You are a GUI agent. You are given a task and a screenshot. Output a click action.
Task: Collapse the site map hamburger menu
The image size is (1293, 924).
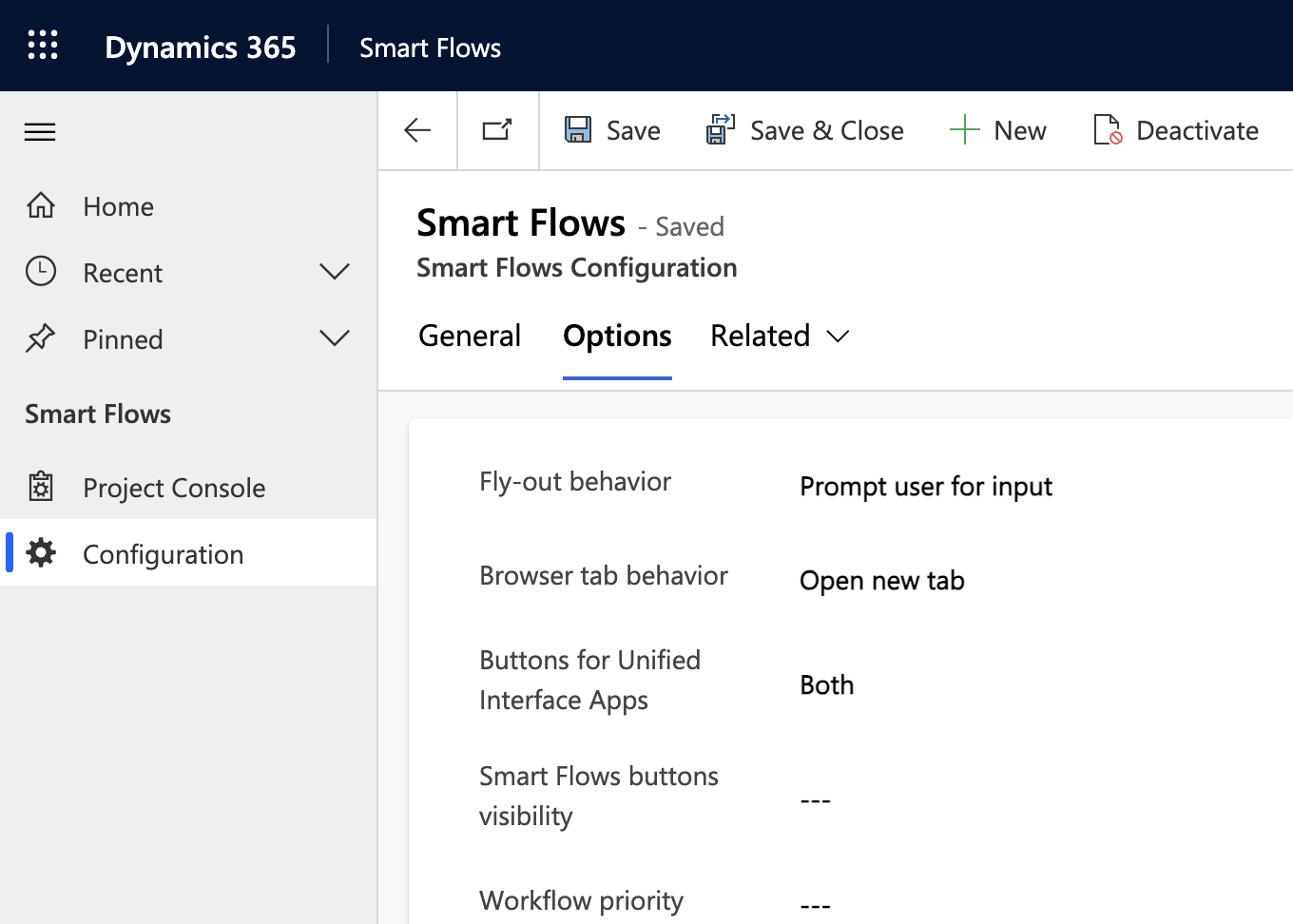40,131
